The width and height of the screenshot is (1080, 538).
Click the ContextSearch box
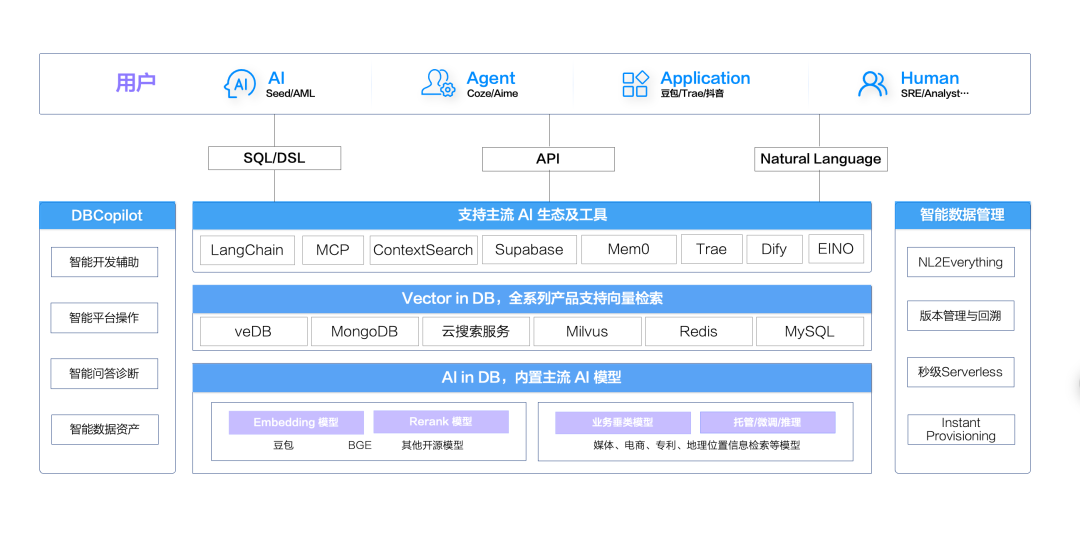pyautogui.click(x=423, y=250)
